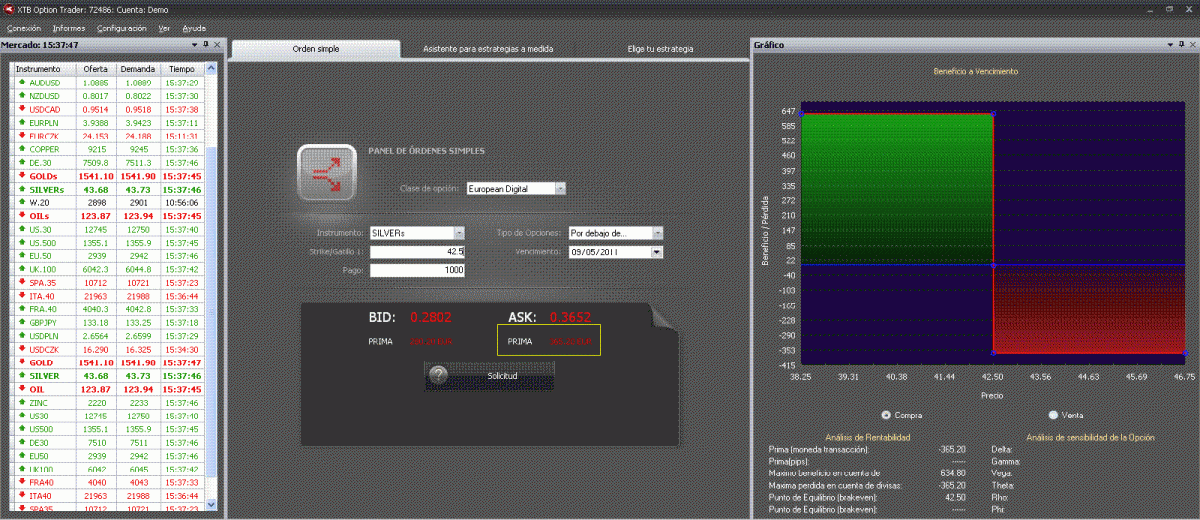Sort market list by Instrumento column header

(x=44, y=69)
